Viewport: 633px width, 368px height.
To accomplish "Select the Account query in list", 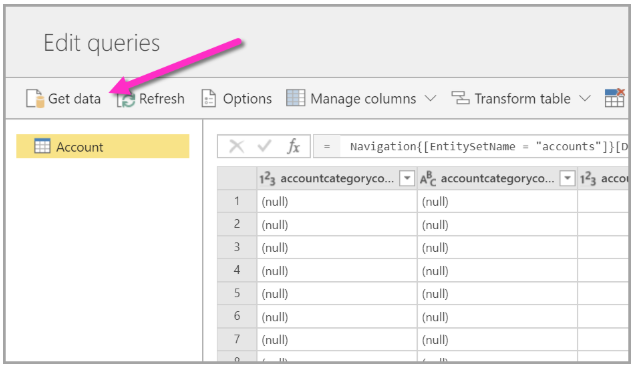I will (103, 146).
